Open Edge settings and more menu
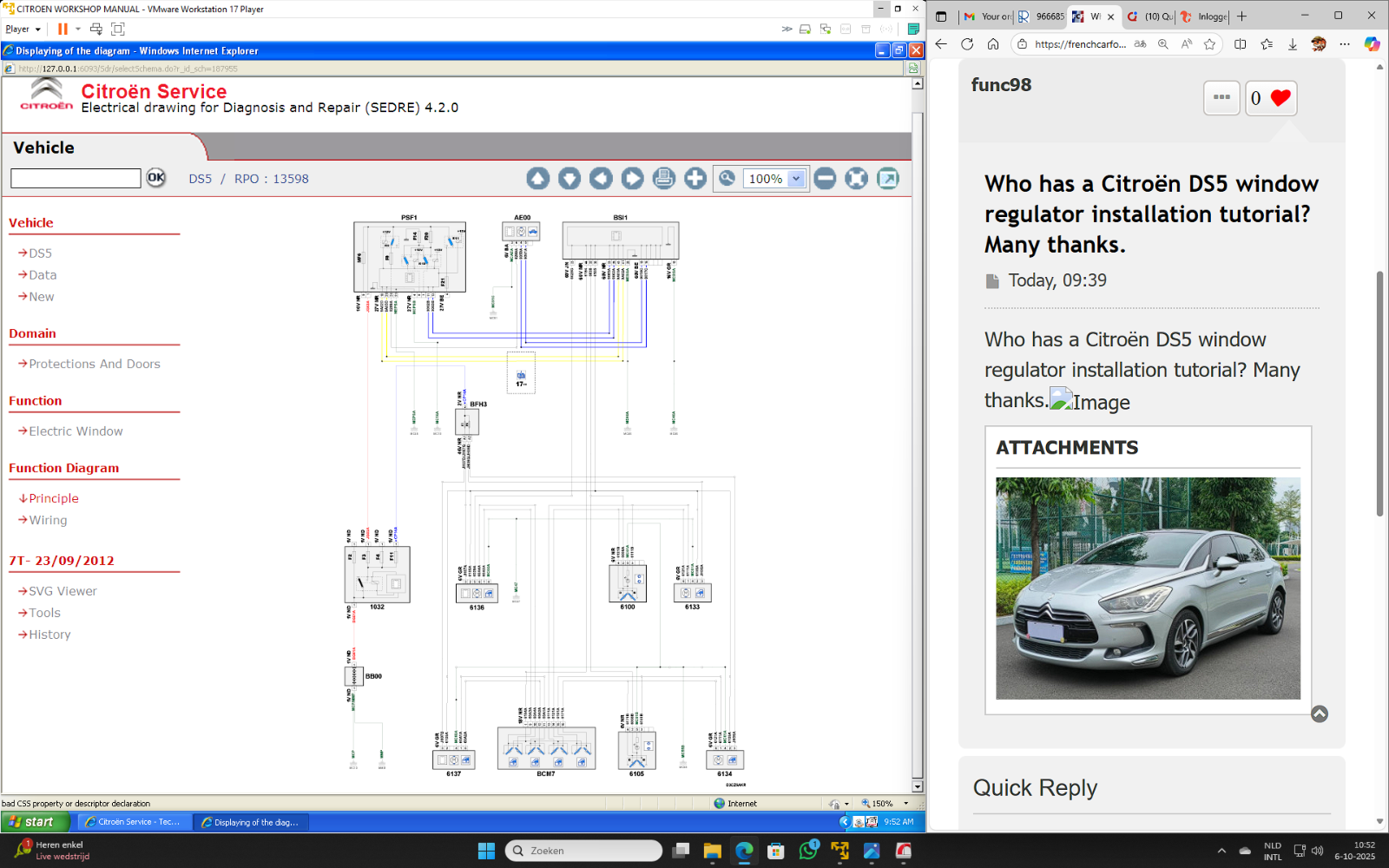 (x=1345, y=44)
